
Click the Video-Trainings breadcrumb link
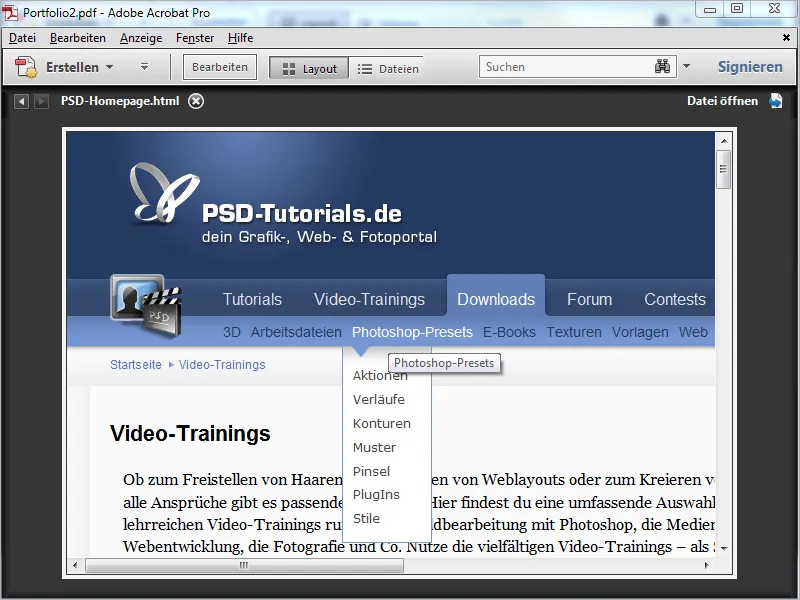pyautogui.click(x=222, y=365)
